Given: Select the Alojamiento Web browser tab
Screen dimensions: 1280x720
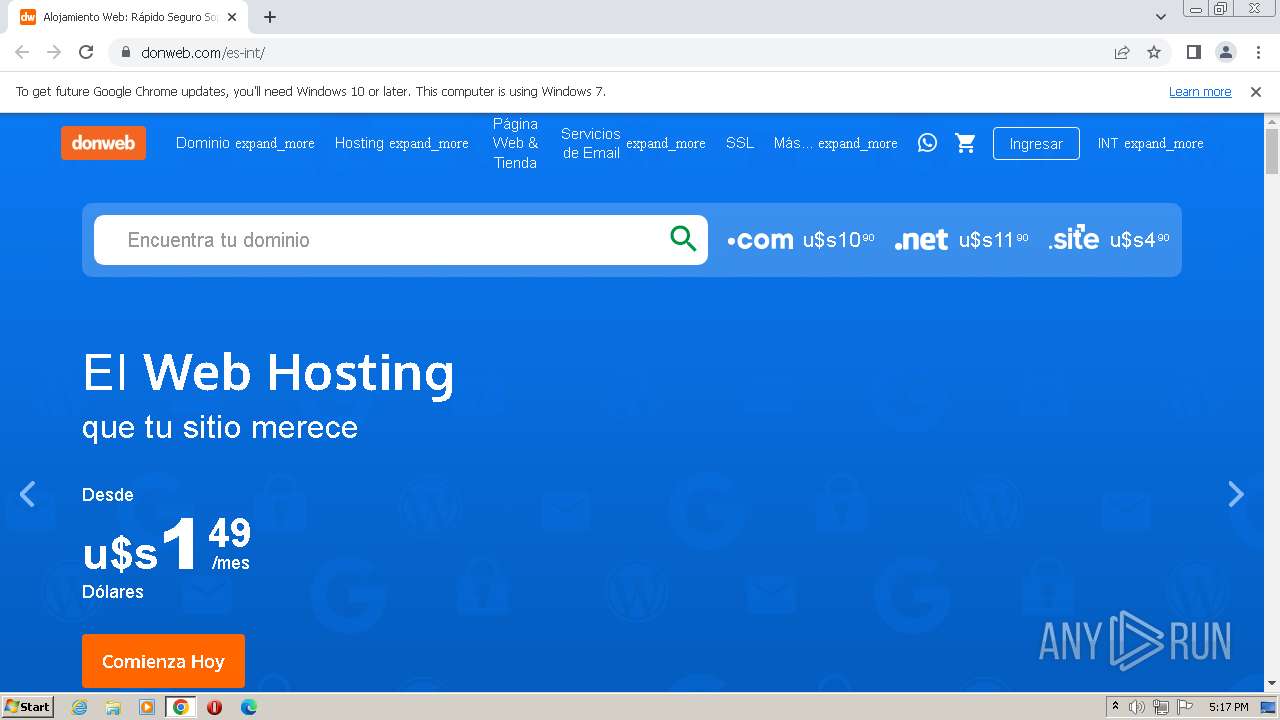Looking at the screenshot, I should [x=130, y=17].
